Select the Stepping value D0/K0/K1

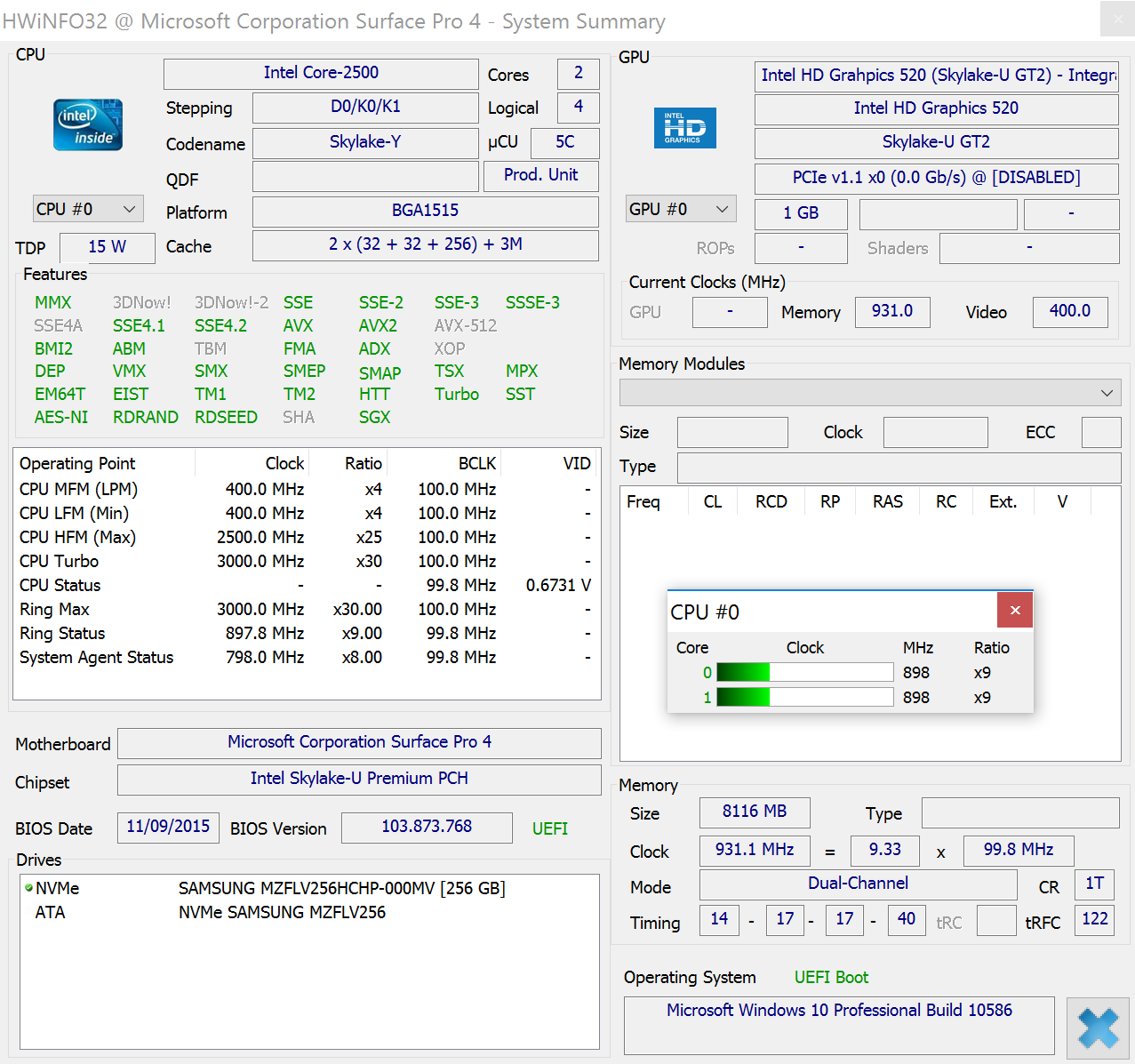tap(365, 108)
